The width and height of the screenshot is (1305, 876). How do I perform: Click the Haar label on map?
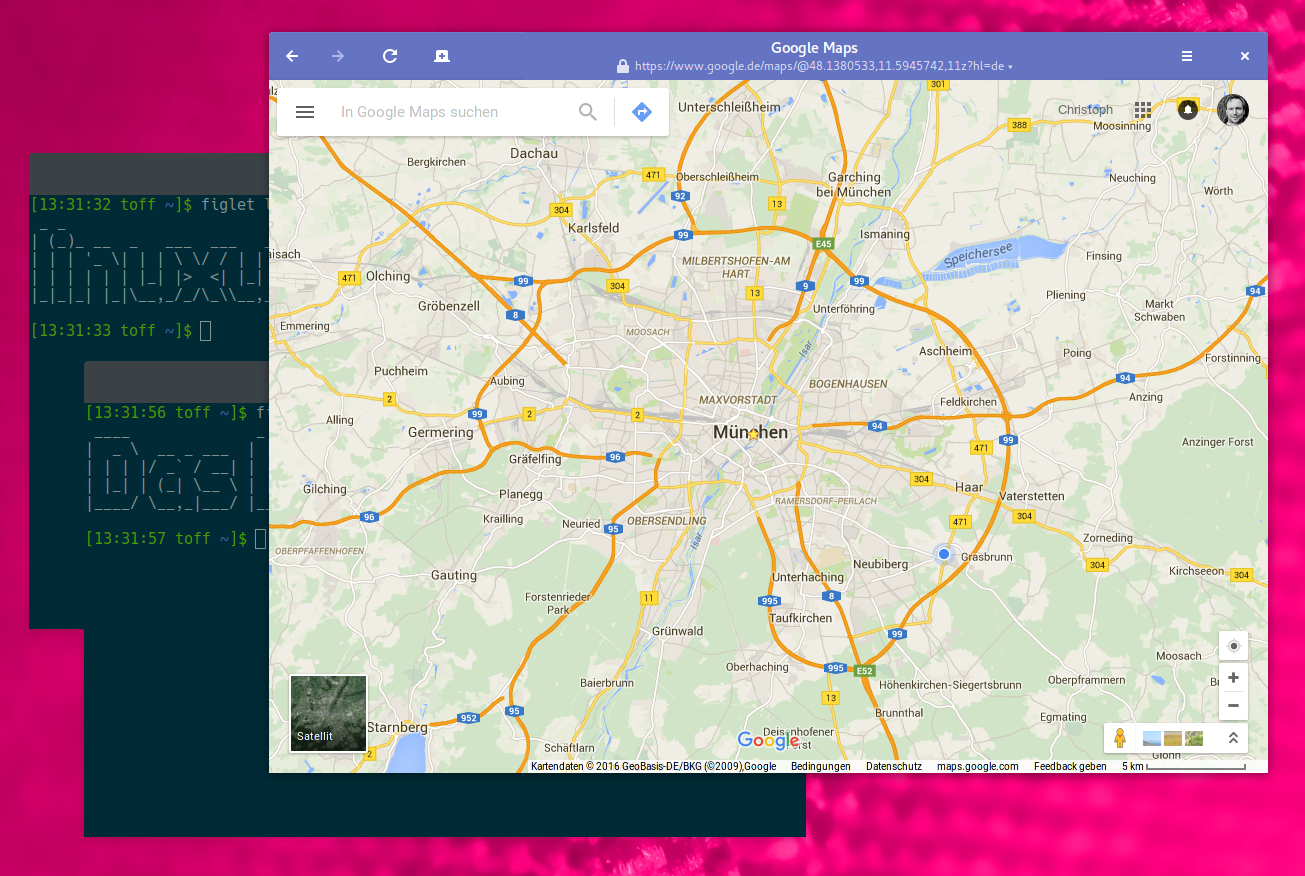[x=969, y=488]
